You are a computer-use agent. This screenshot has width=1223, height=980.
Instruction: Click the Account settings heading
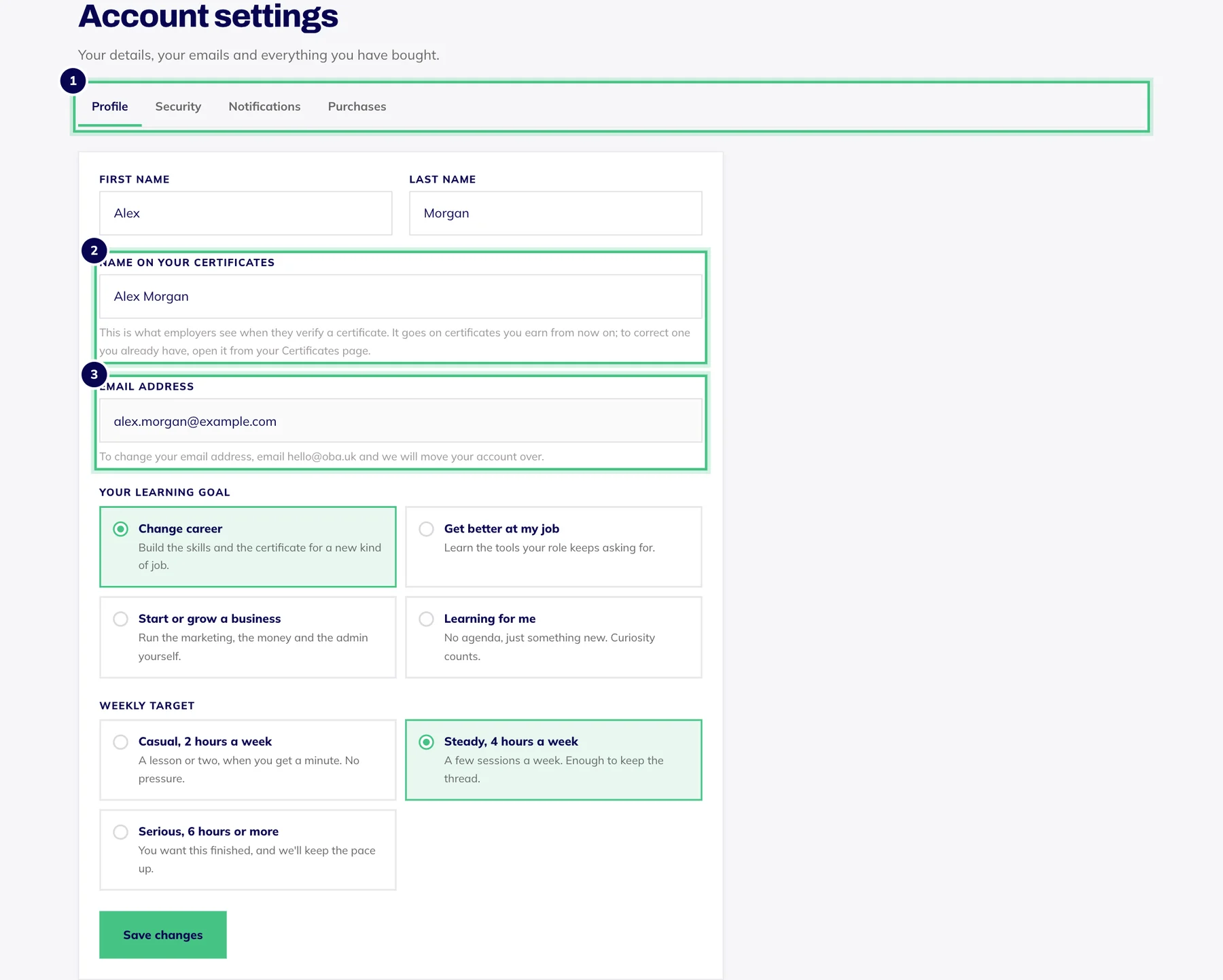[x=208, y=16]
